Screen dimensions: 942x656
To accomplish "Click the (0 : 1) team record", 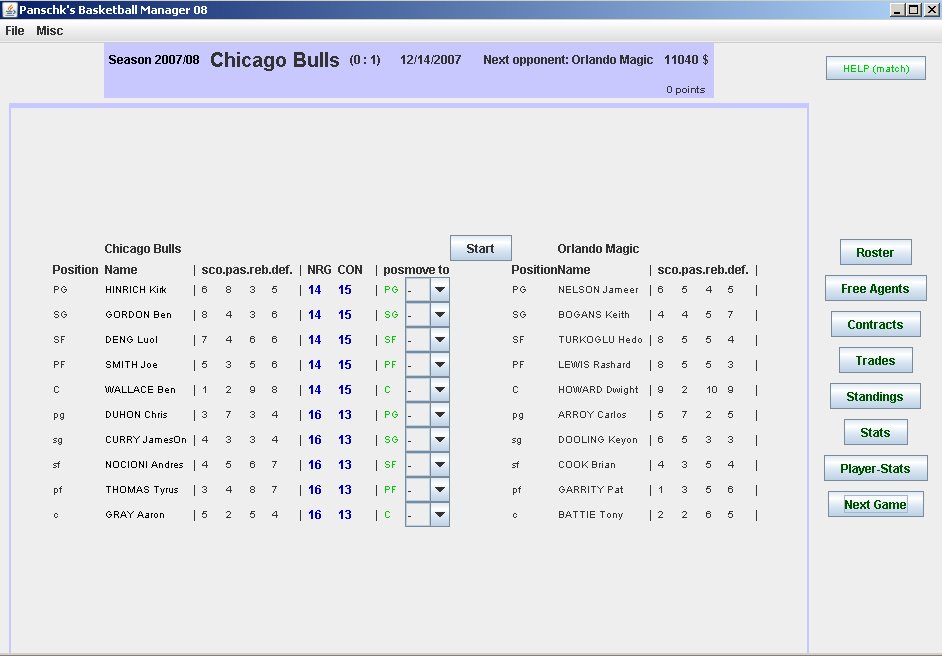I will (365, 59).
